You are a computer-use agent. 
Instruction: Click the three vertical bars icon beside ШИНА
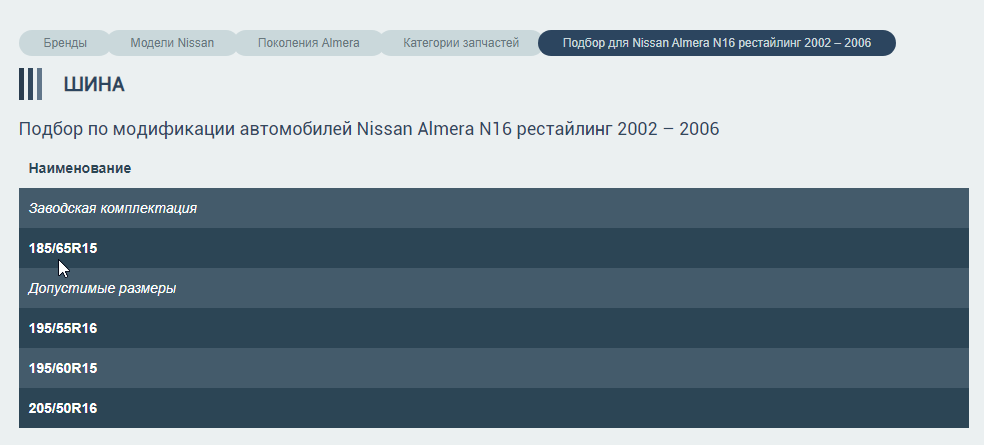click(30, 85)
